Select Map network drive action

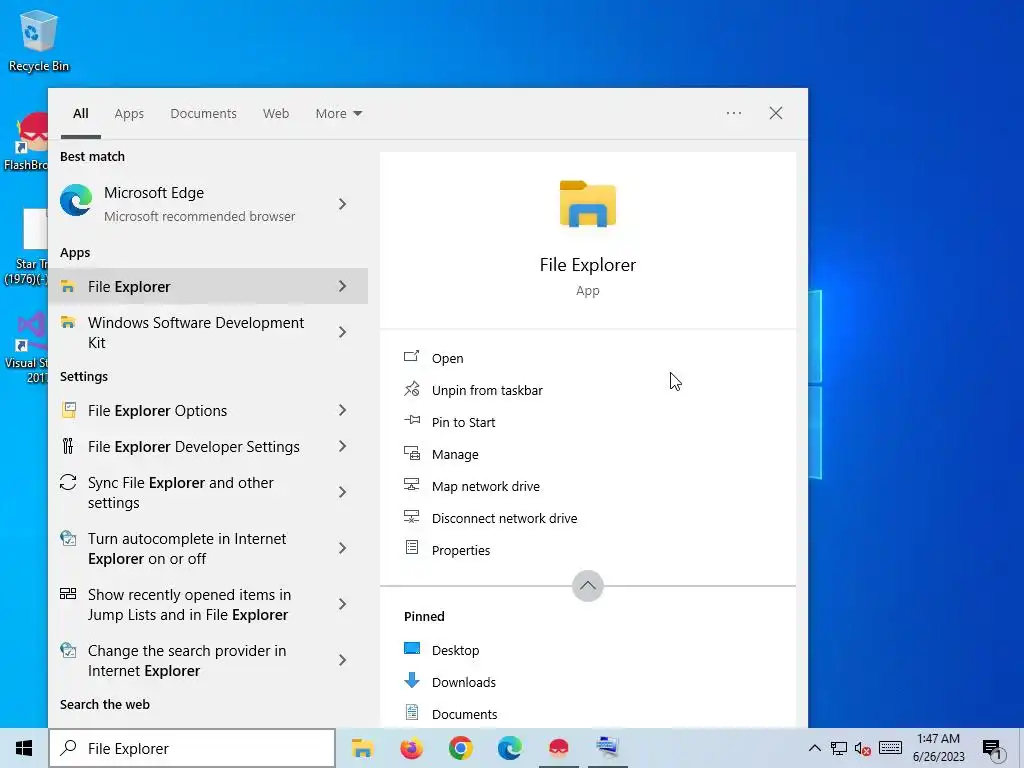pyautogui.click(x=472, y=486)
